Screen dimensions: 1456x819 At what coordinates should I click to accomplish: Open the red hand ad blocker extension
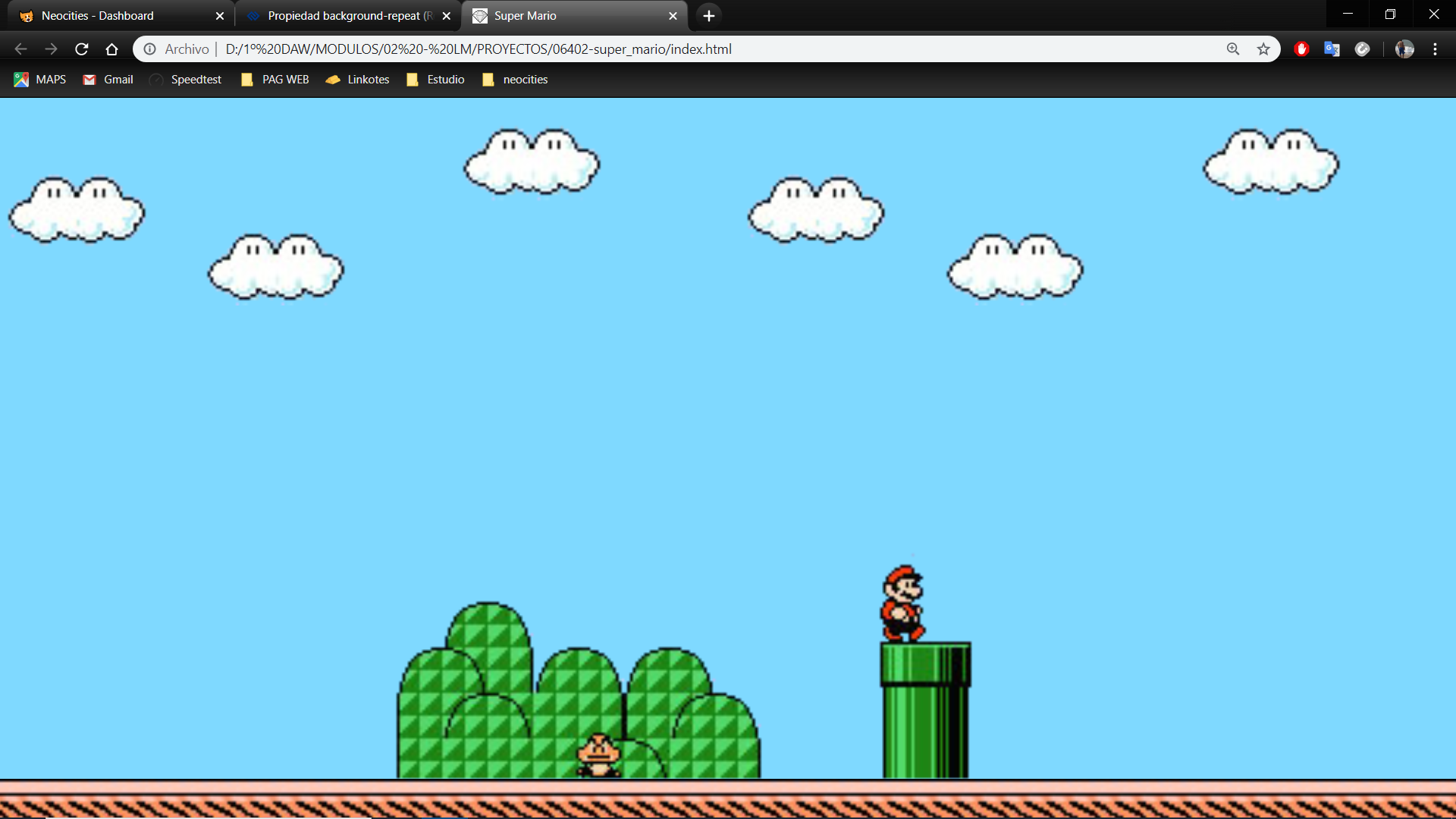(1302, 49)
